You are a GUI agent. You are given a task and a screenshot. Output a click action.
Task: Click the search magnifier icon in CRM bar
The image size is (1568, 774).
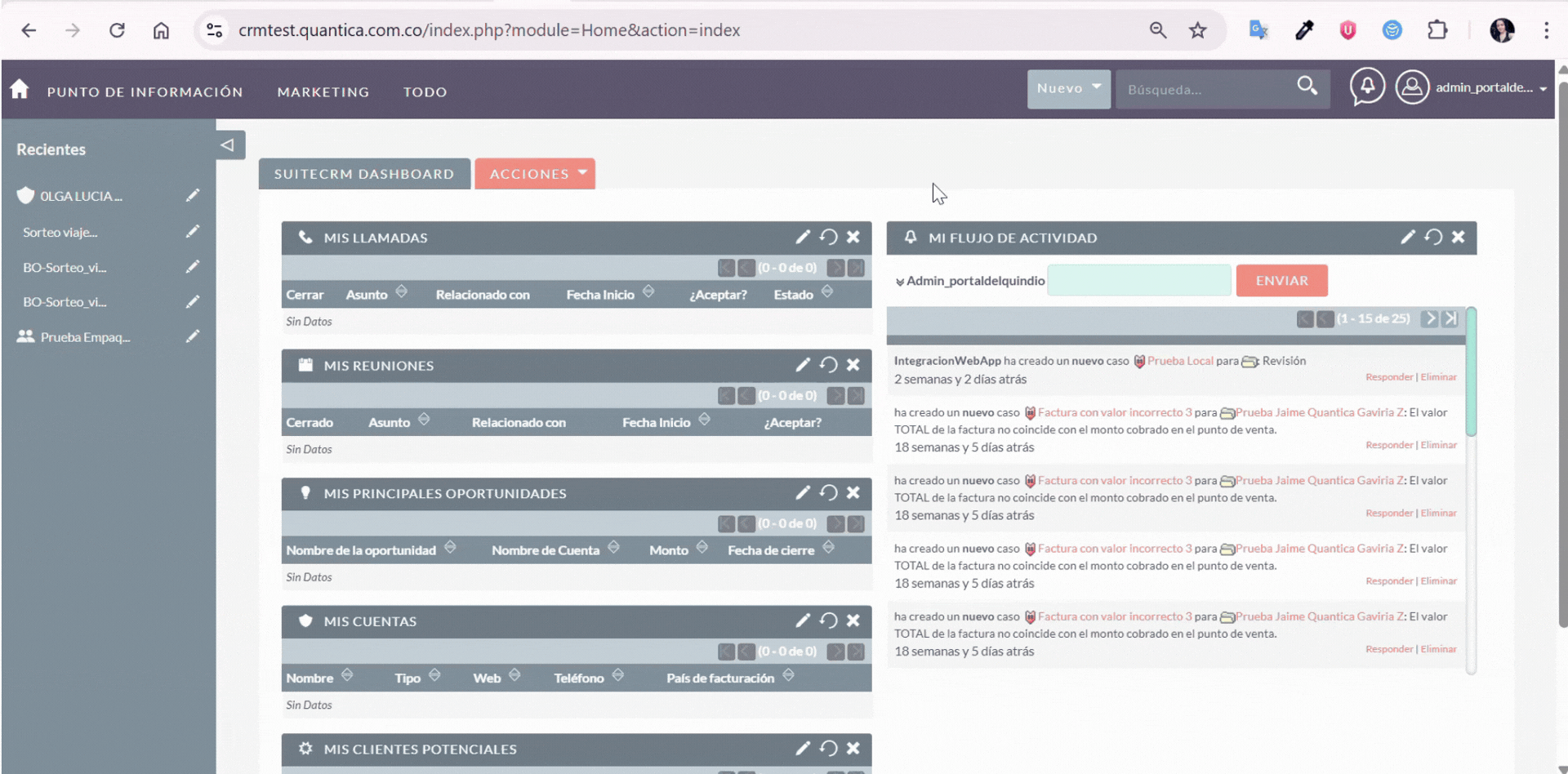coord(1307,87)
